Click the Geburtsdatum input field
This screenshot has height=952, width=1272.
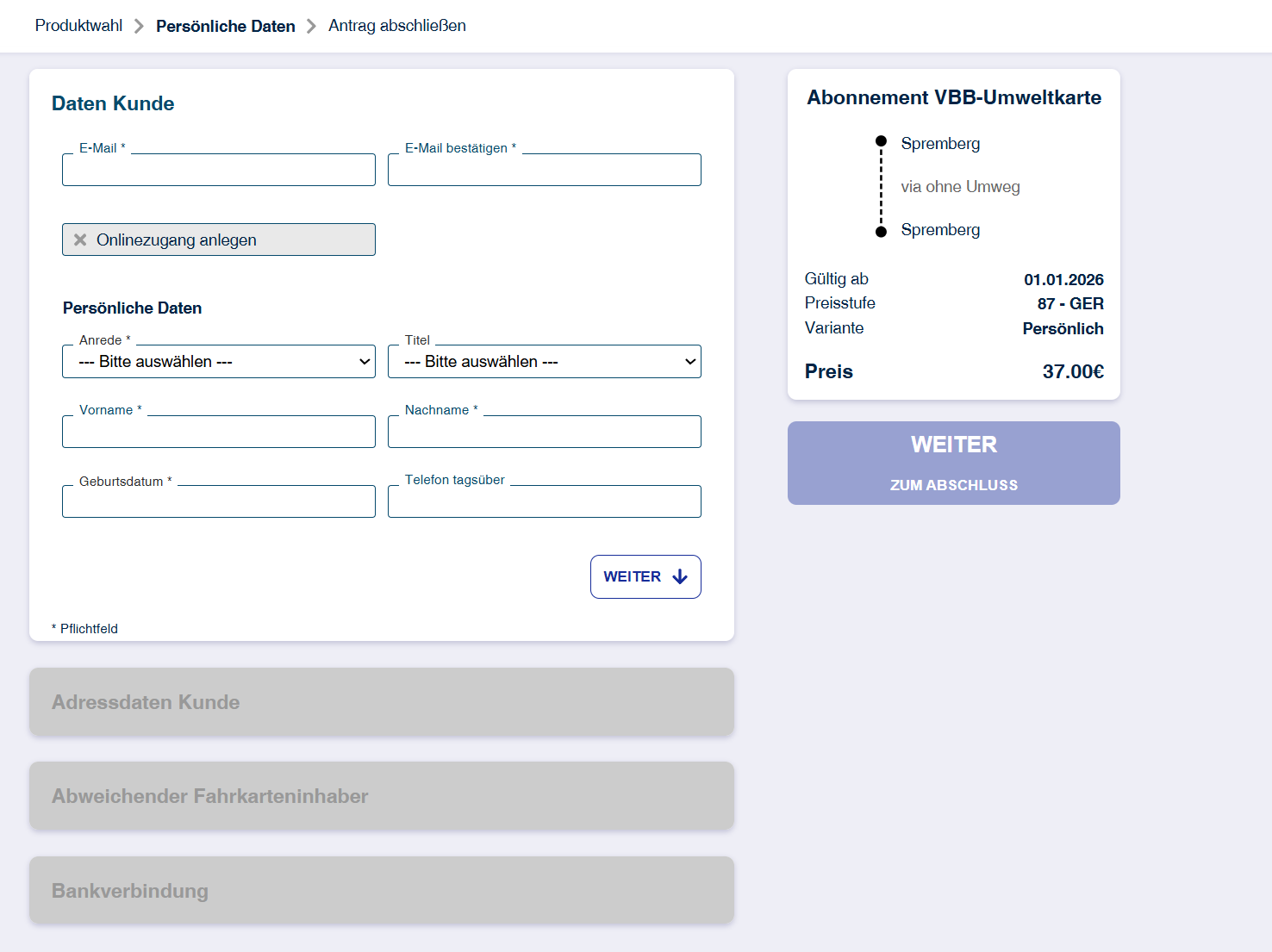218,502
